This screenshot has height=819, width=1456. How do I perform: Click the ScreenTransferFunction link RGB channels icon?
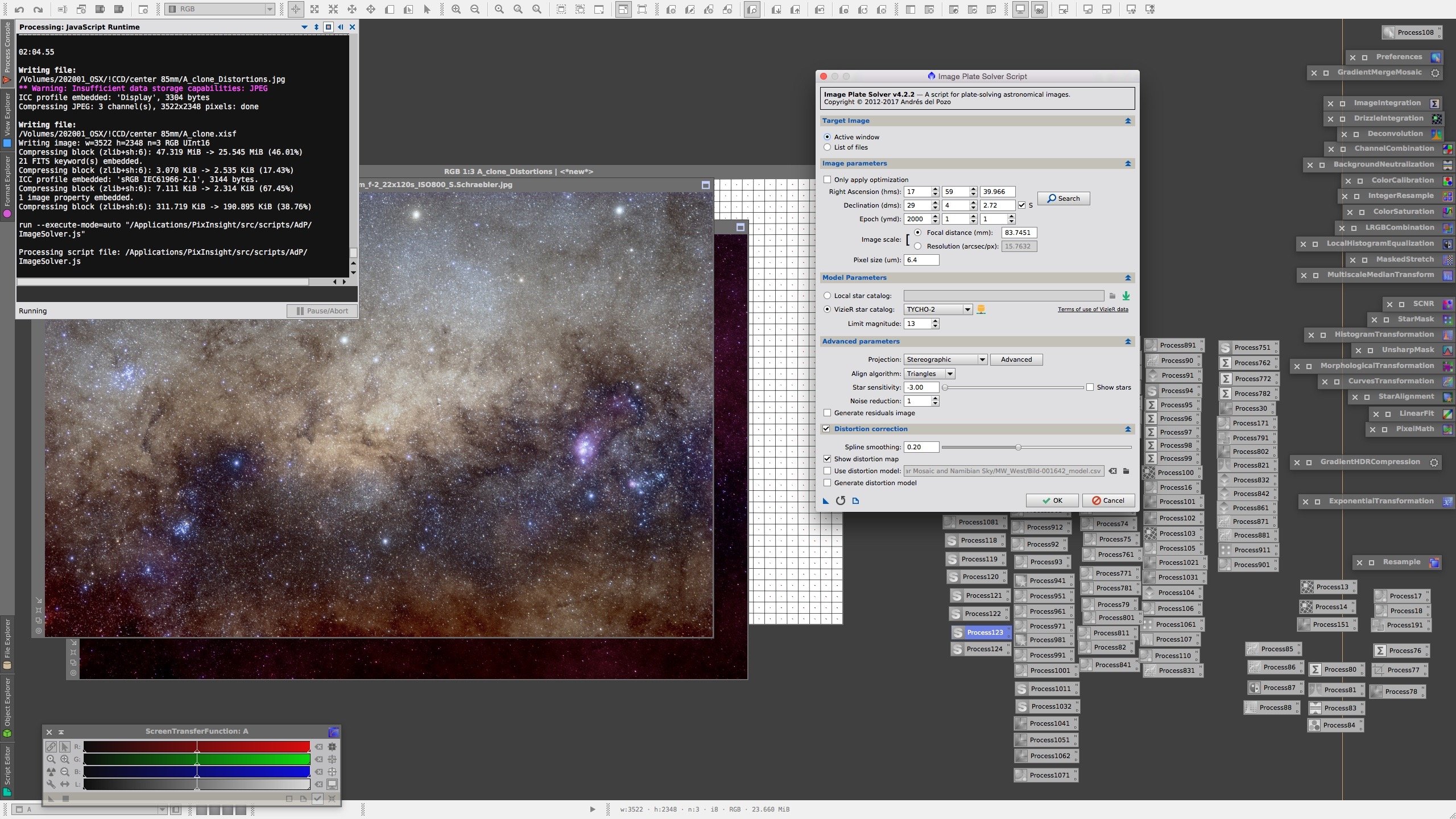click(x=51, y=747)
